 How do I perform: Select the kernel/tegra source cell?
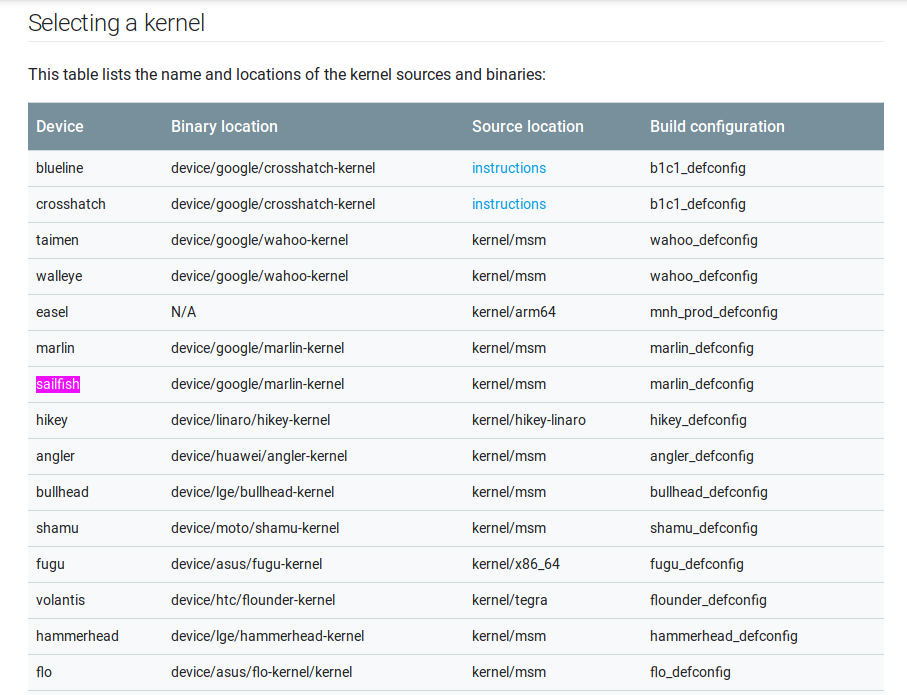click(509, 600)
